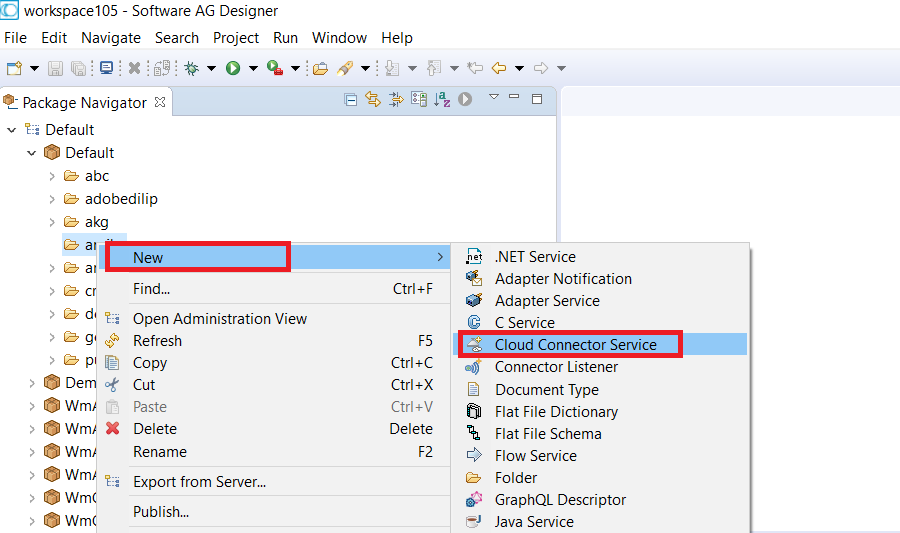
Task: Click the yellow Back arrow icon
Action: (499, 68)
